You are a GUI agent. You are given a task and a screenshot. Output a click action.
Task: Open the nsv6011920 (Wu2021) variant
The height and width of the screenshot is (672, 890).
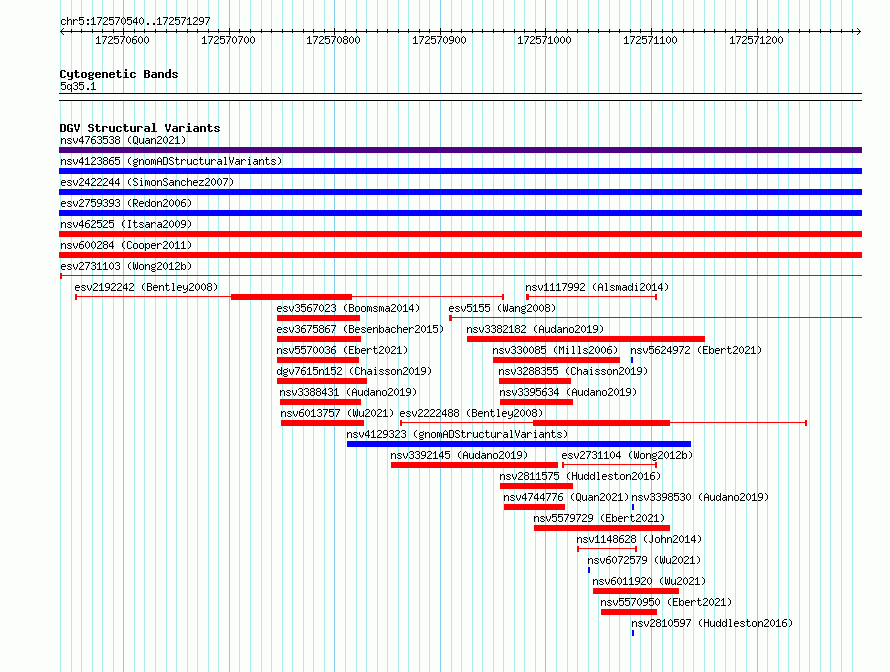[649, 581]
